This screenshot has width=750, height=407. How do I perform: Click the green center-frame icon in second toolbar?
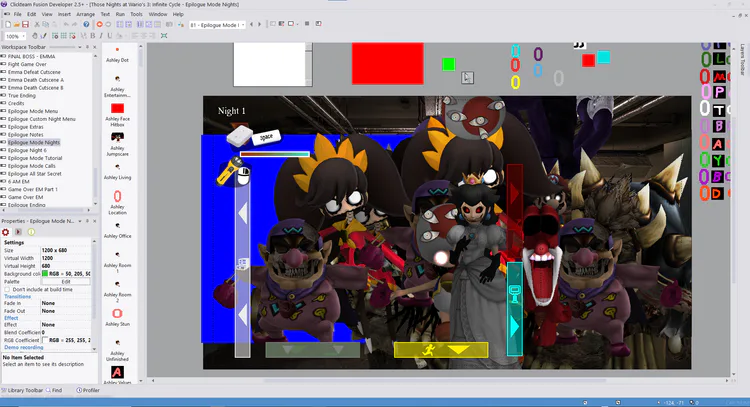[164, 36]
